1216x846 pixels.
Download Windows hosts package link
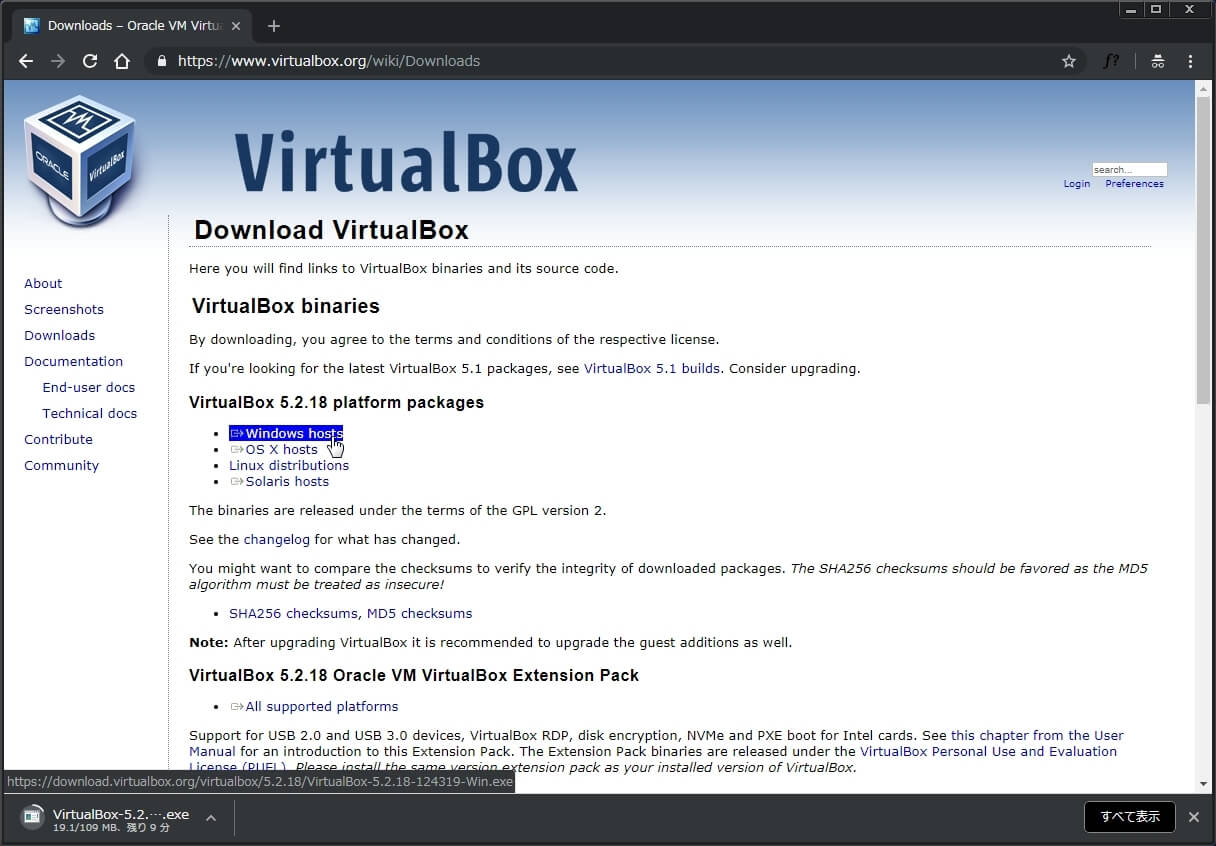click(x=293, y=433)
